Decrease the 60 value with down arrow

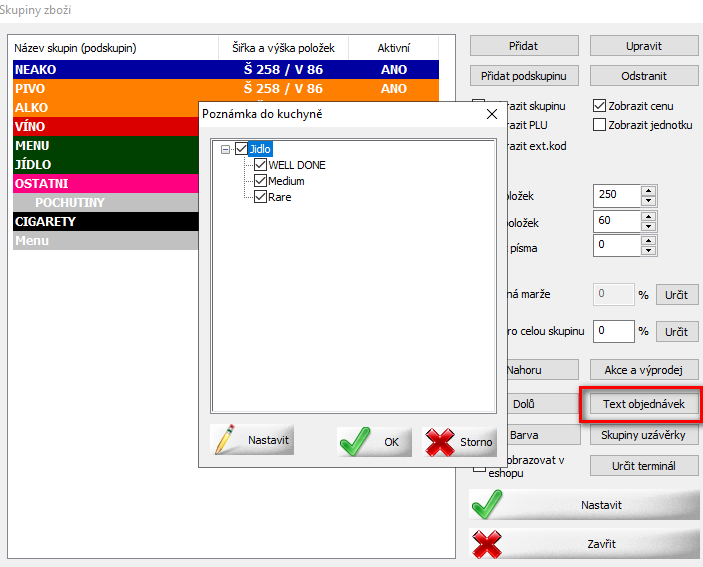[648, 225]
